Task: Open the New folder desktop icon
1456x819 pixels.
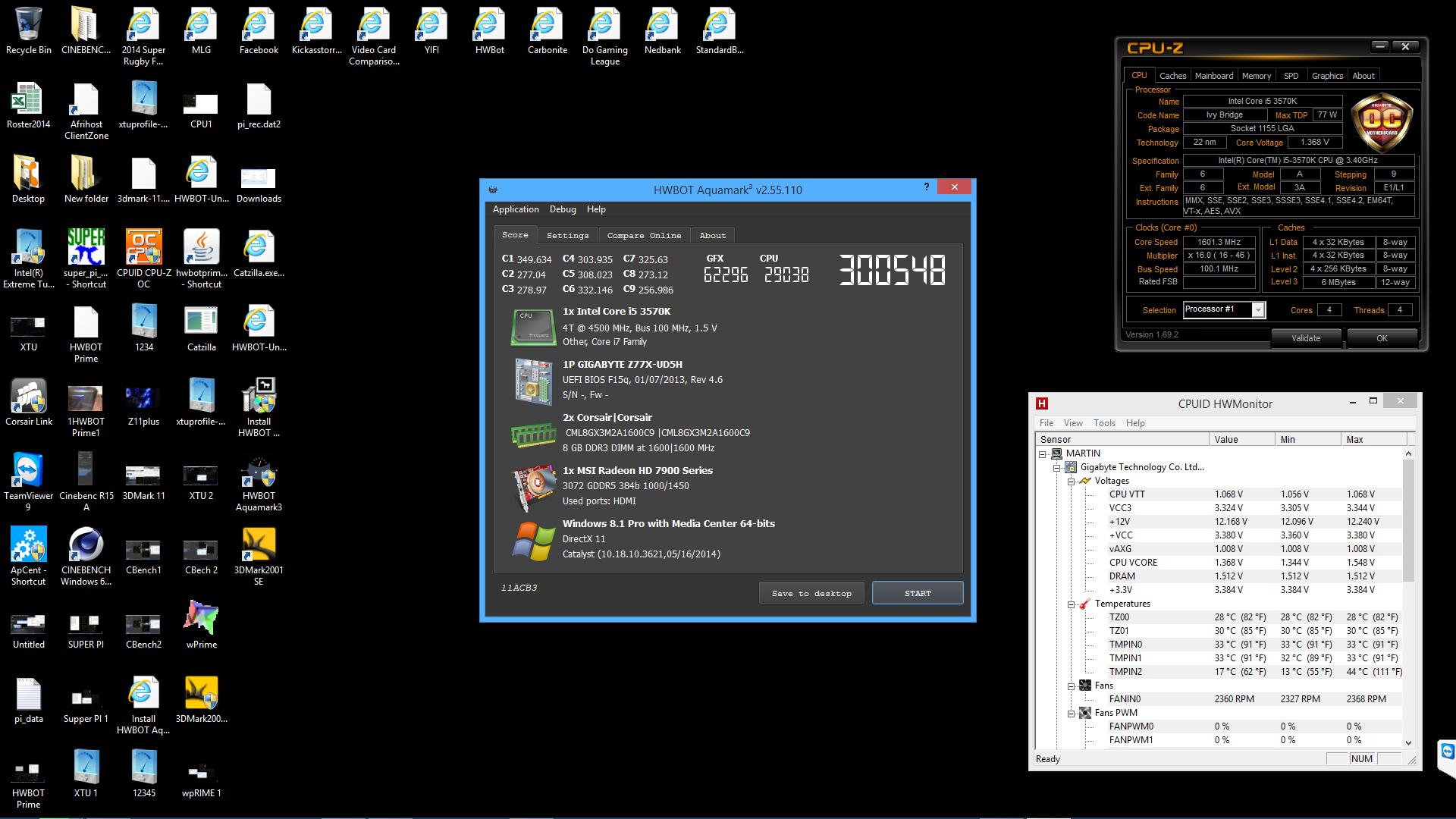Action: [x=86, y=180]
